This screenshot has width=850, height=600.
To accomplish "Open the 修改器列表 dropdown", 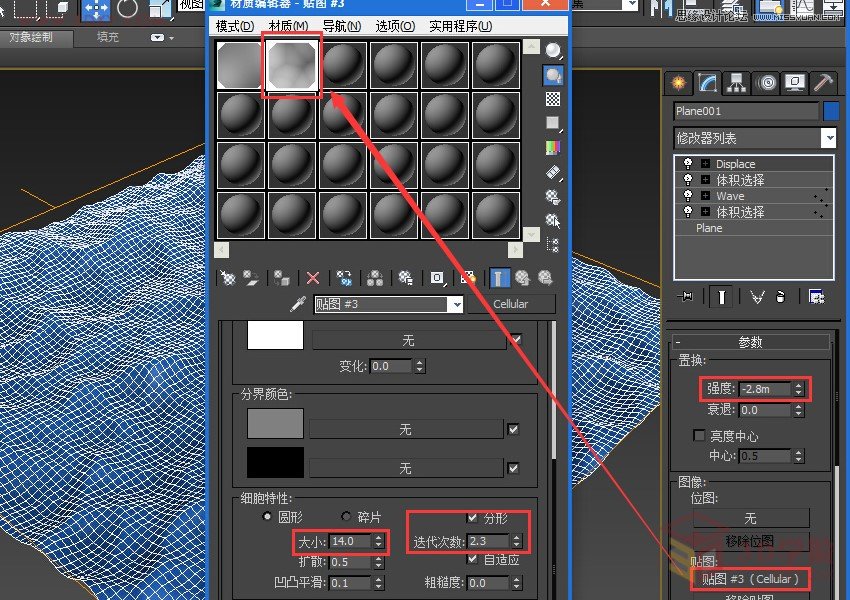I will 828,138.
